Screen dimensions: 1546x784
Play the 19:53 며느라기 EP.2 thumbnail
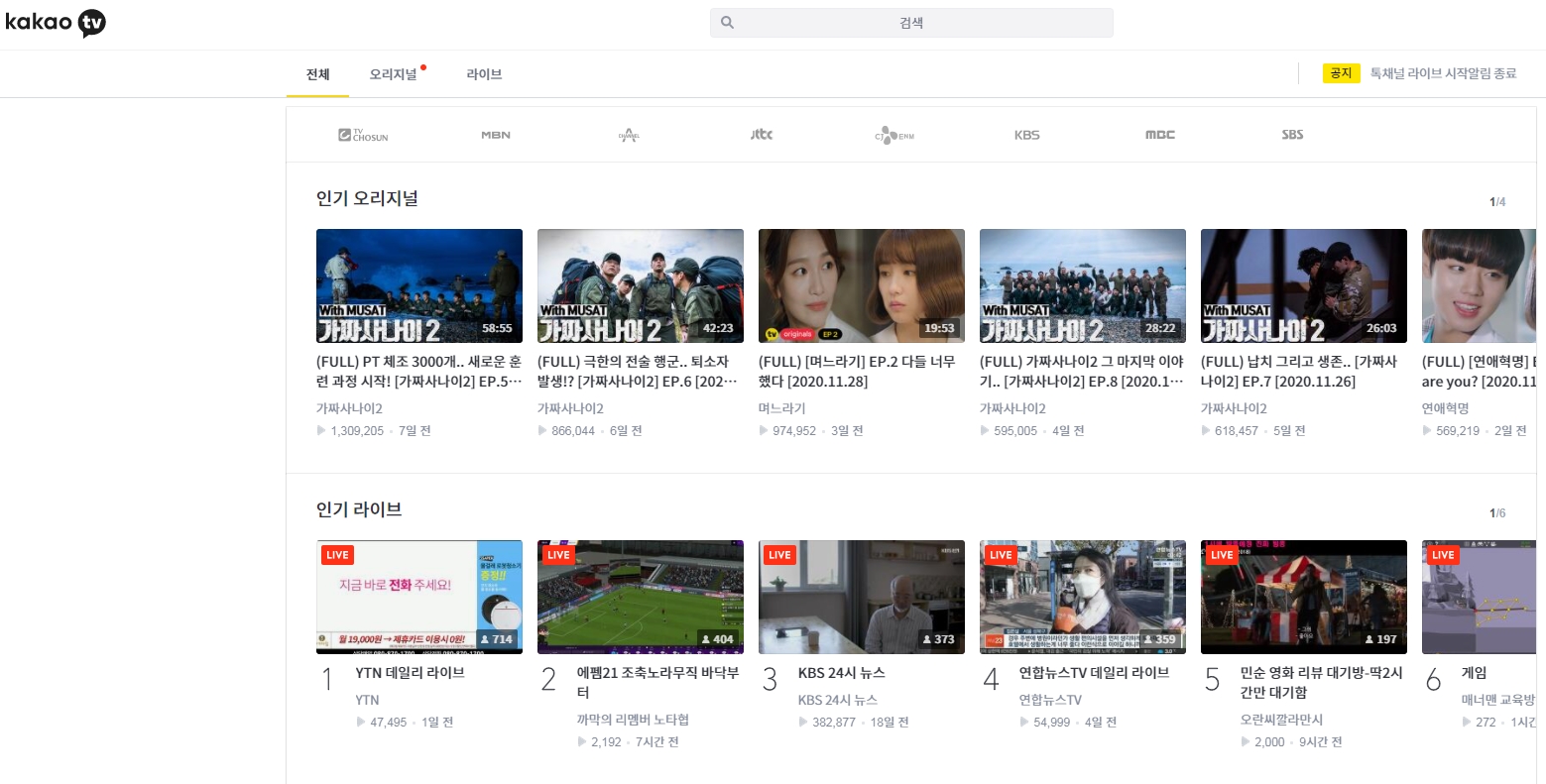(x=862, y=286)
